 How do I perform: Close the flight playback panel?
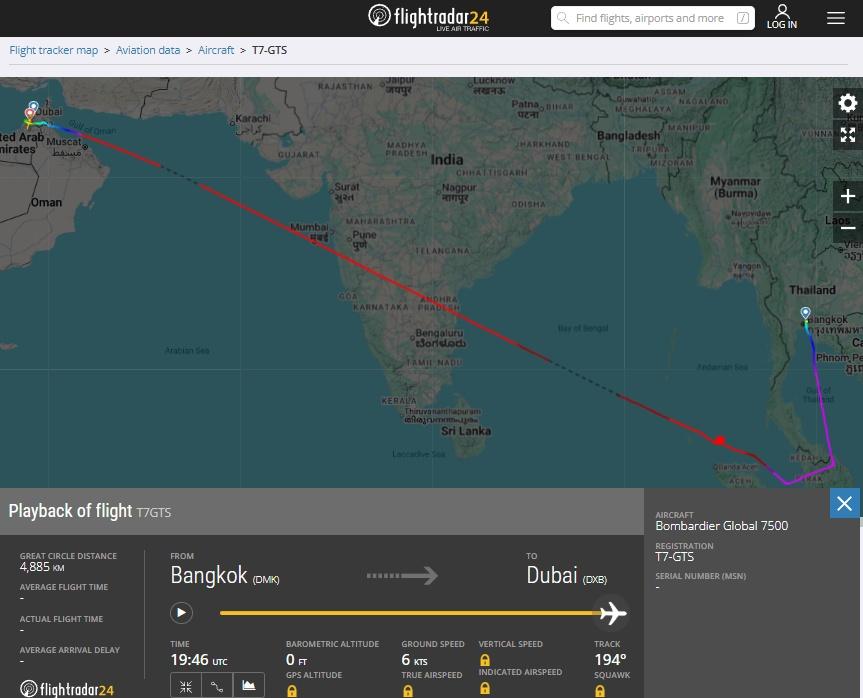tap(845, 503)
